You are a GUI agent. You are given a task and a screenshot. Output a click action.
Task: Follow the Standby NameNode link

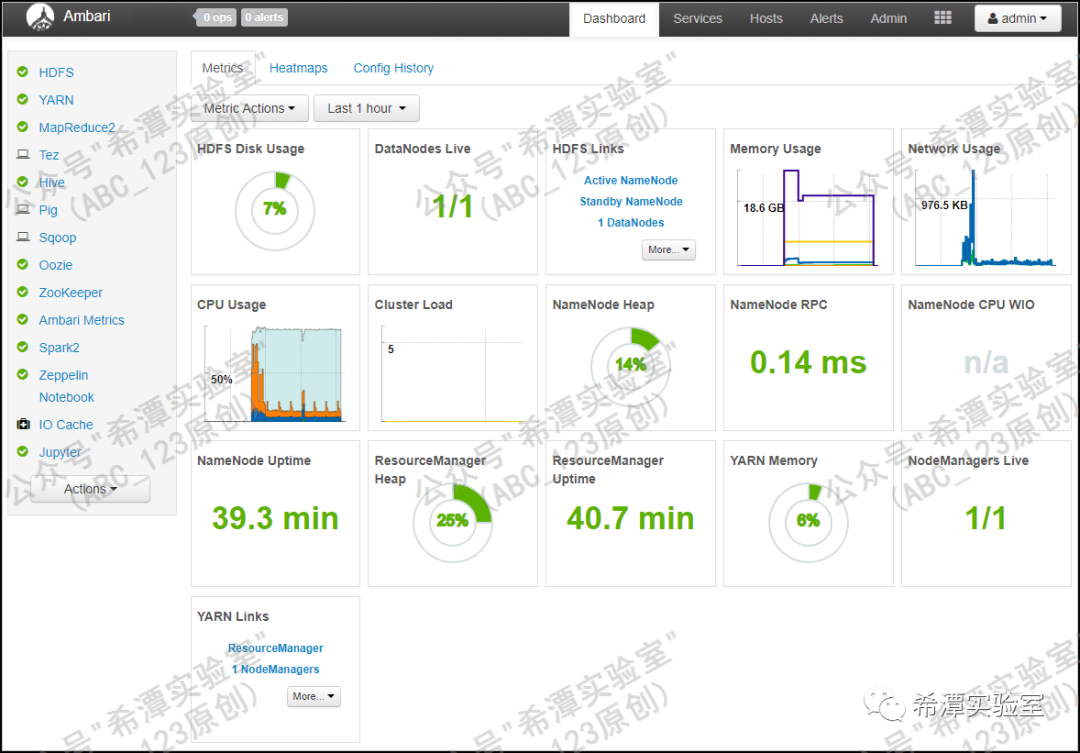coord(631,202)
